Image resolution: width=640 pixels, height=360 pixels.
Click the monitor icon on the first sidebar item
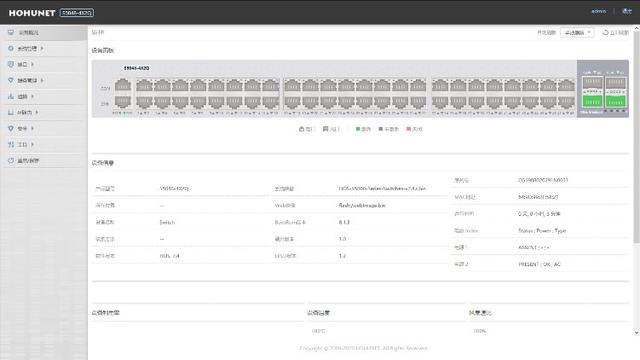coord(11,32)
